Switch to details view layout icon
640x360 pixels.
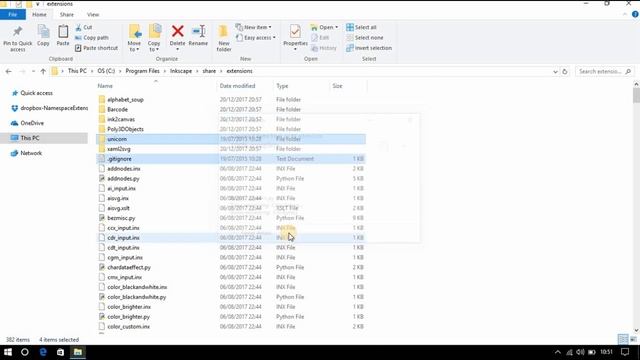623,339
